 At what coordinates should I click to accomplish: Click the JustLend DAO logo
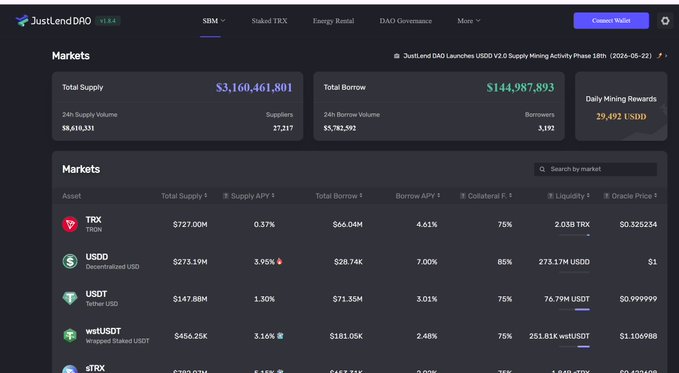point(53,21)
